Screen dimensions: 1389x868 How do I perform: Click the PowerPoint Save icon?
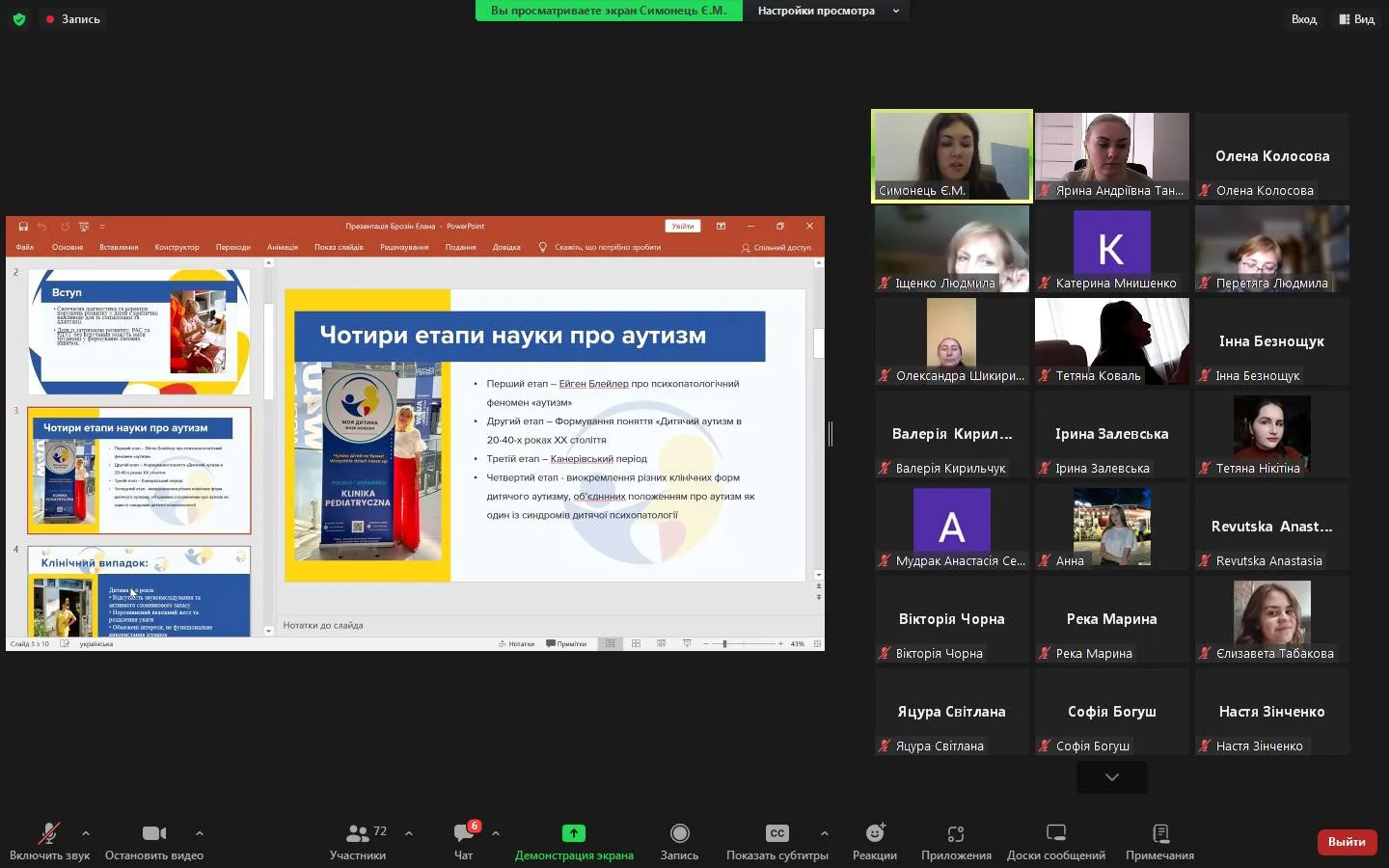23,227
